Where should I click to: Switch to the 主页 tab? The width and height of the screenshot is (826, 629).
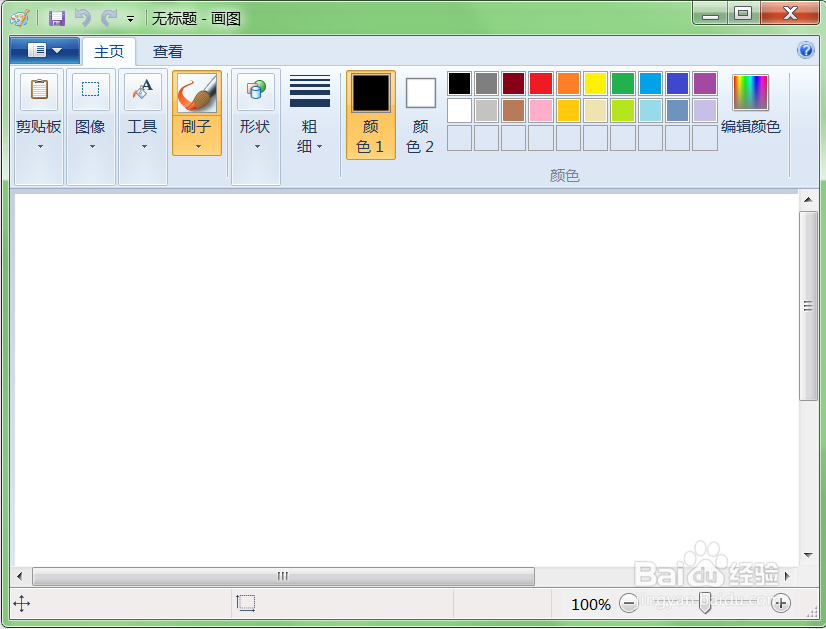point(109,52)
